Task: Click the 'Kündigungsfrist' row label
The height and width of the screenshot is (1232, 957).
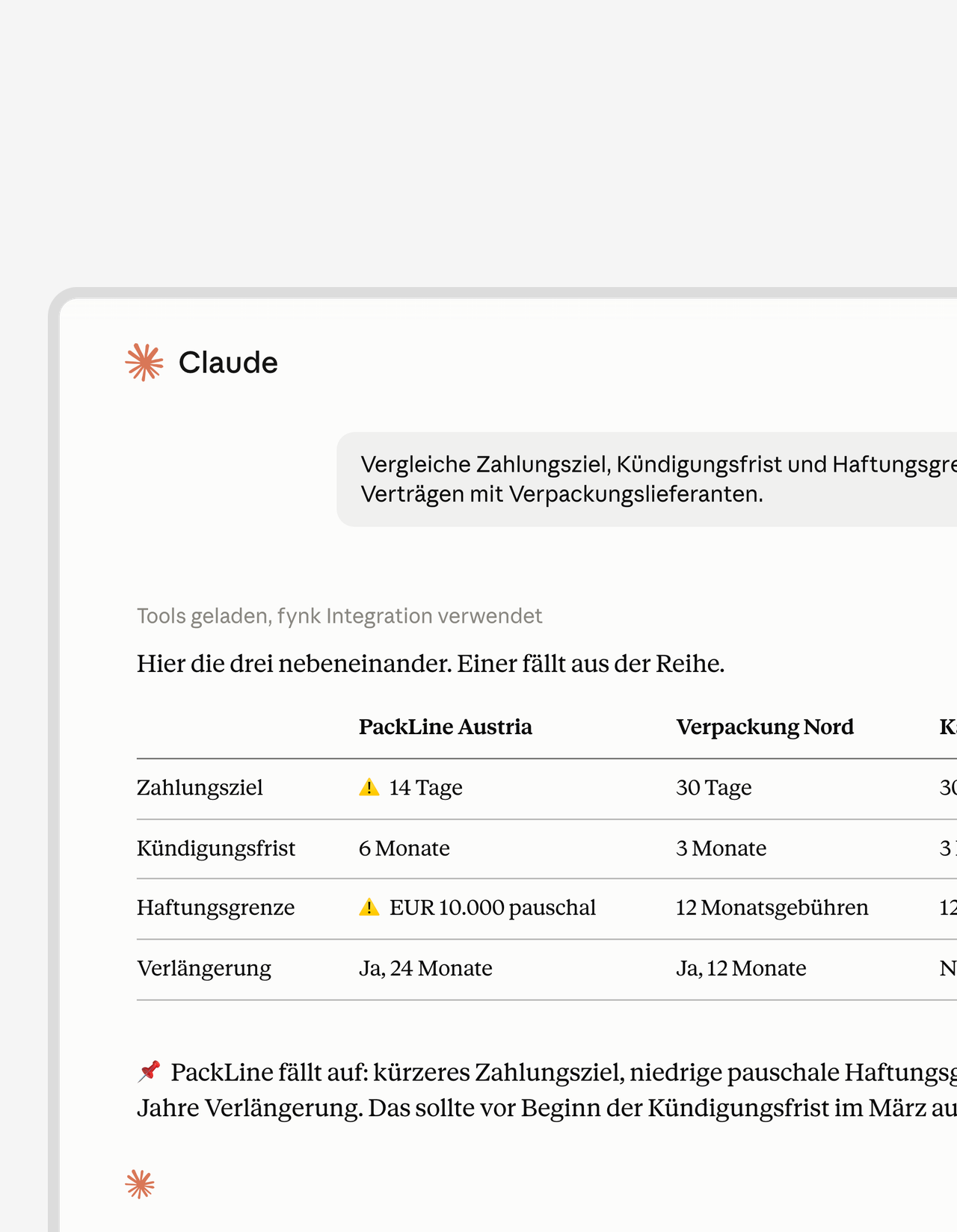Action: click(x=216, y=848)
